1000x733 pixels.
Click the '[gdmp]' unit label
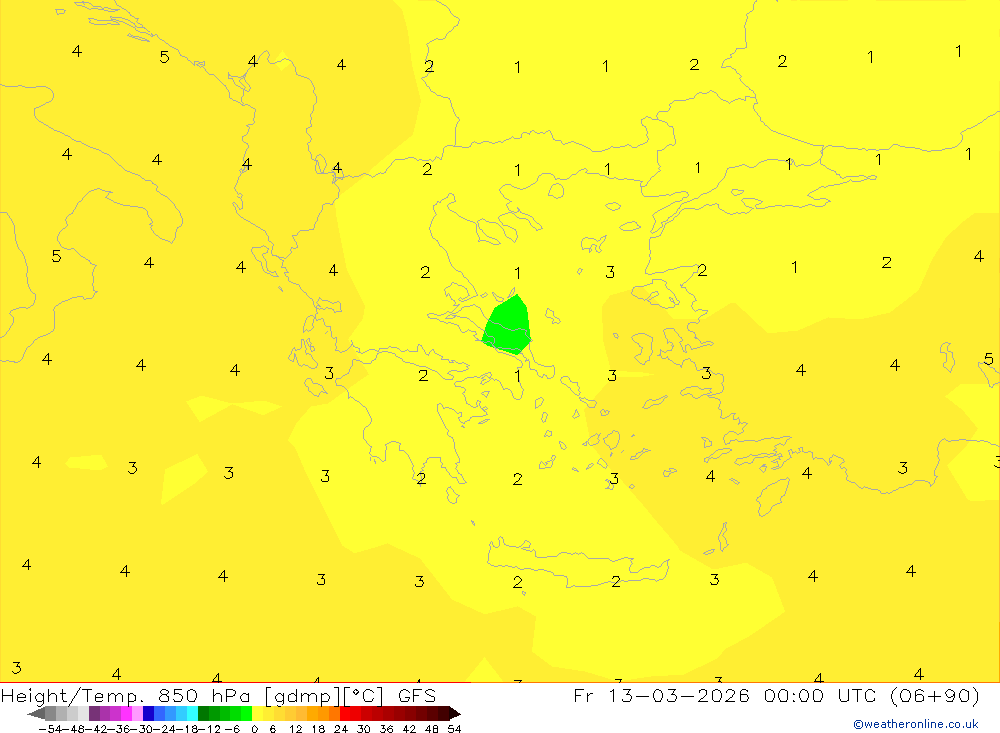coord(301,696)
